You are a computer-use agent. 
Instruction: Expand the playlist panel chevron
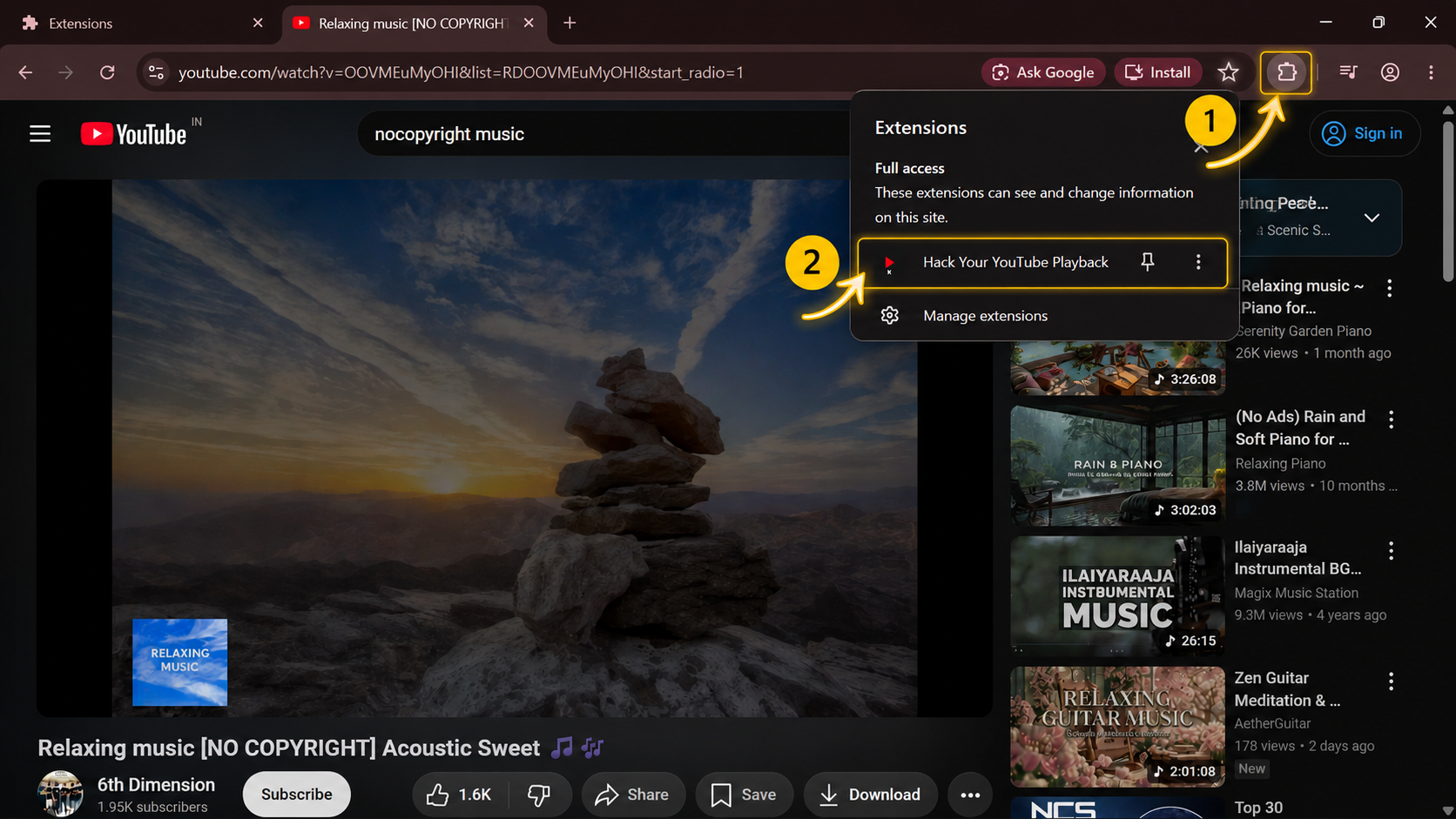coord(1372,218)
